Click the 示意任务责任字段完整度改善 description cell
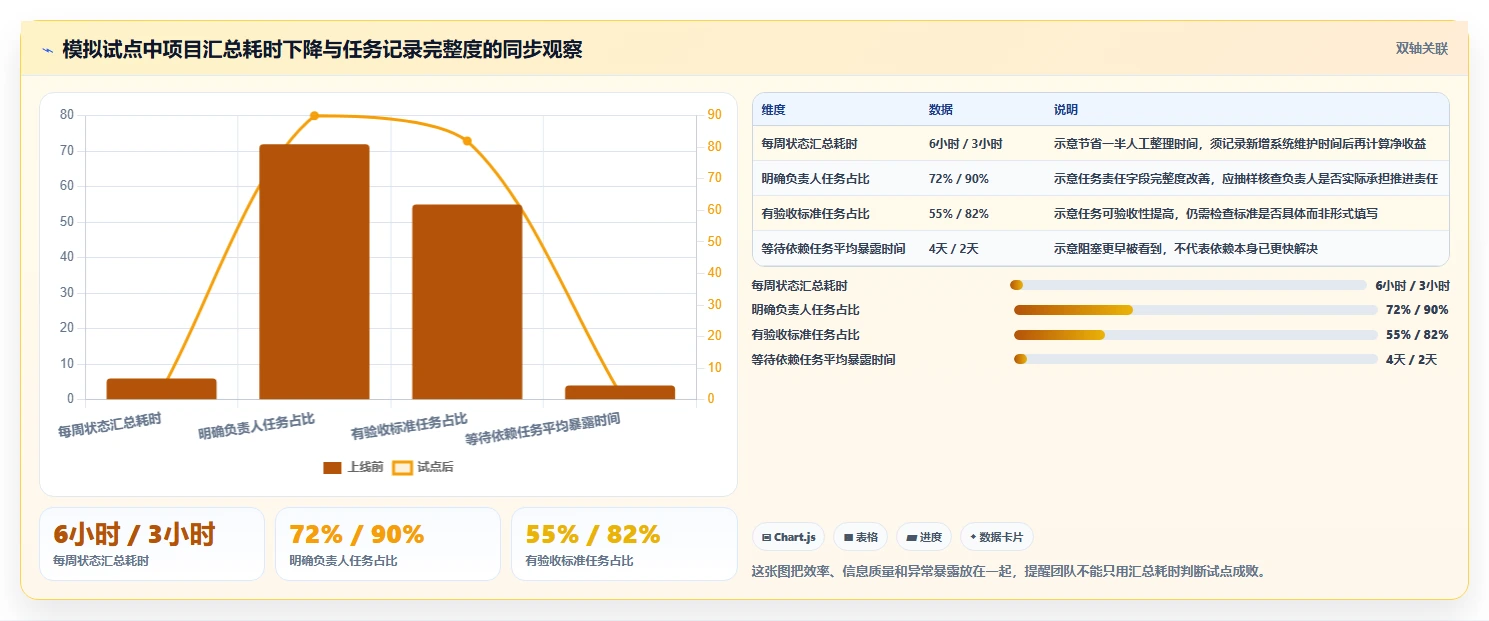Image resolution: width=1489 pixels, height=621 pixels. 1246,179
